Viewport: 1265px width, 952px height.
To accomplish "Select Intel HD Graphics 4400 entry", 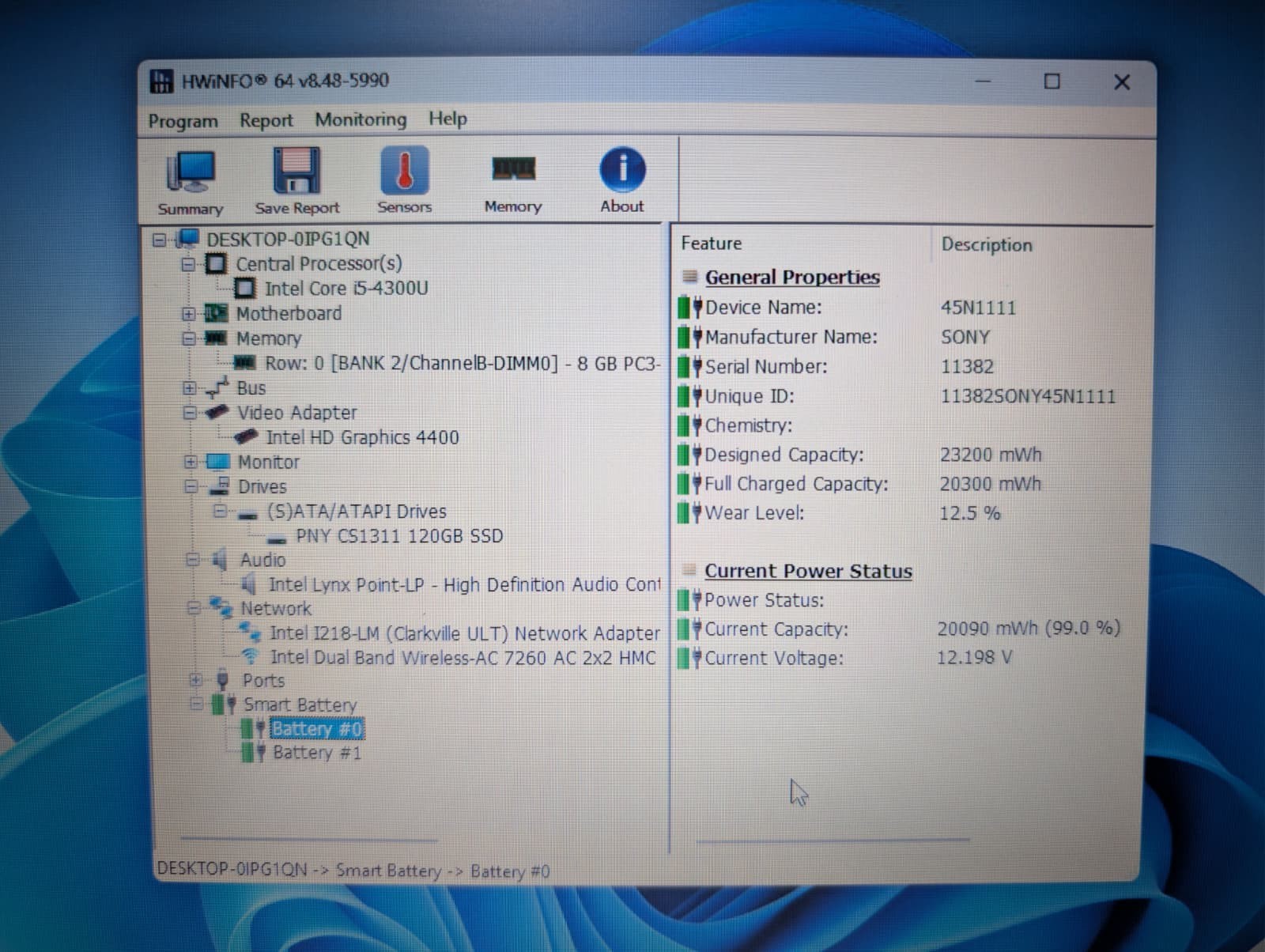I will tap(362, 437).
